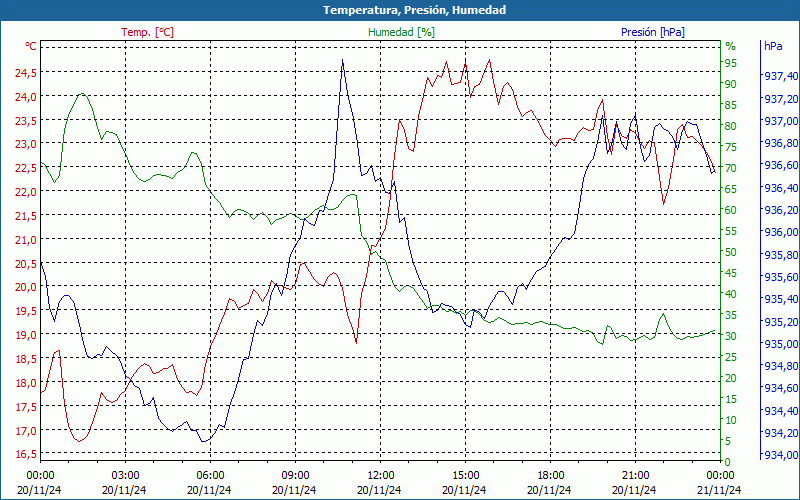Image resolution: width=800 pixels, height=500 pixels.
Task: Click the 936,00 pressure axis value
Action: pos(781,233)
